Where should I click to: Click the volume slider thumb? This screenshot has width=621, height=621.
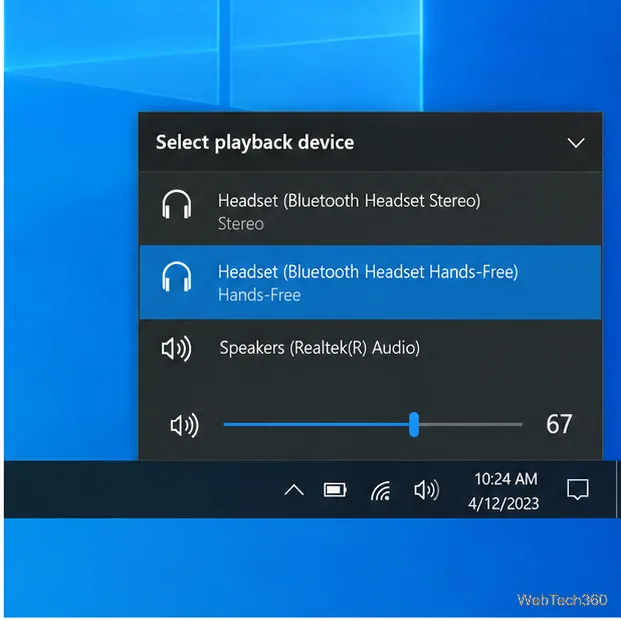414,425
